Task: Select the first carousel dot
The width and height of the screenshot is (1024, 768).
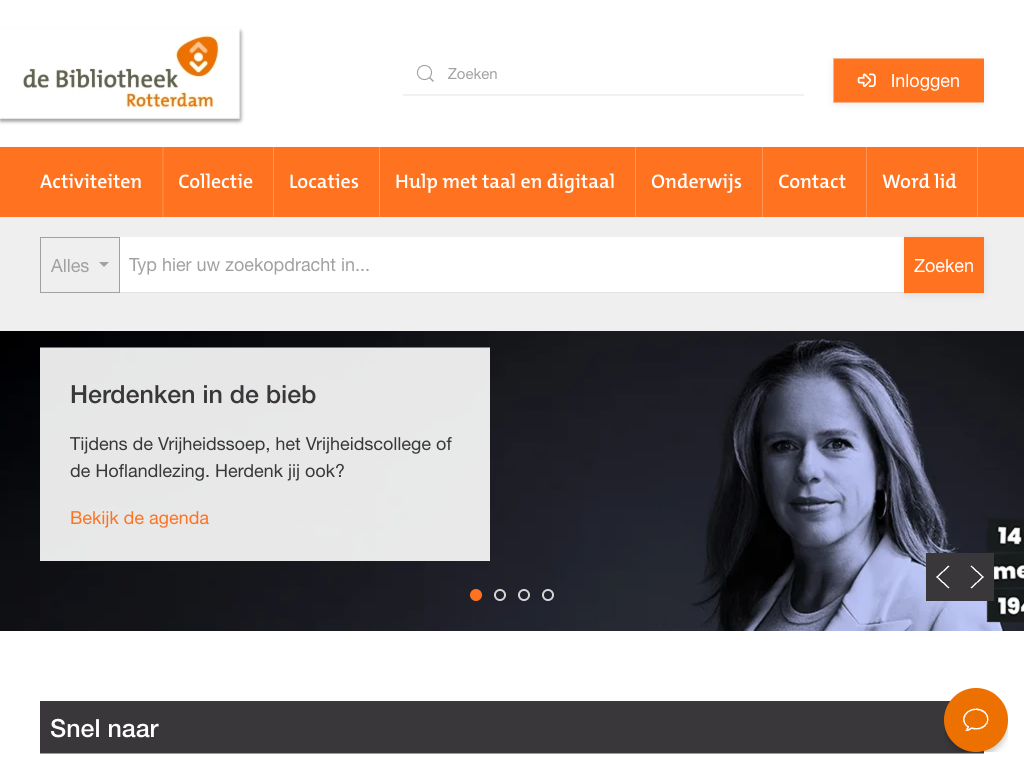Action: click(x=476, y=595)
